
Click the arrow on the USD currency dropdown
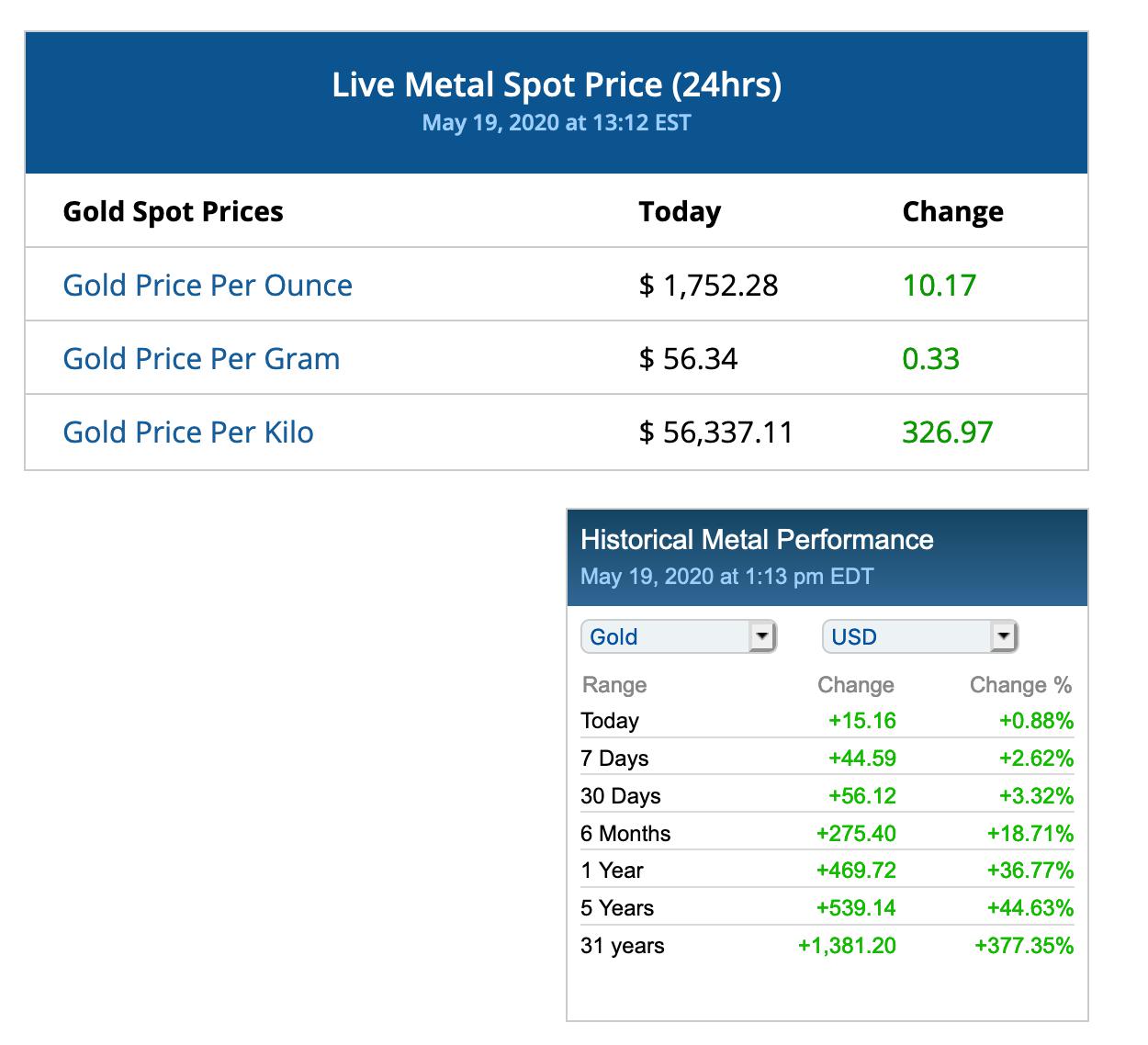[1003, 635]
